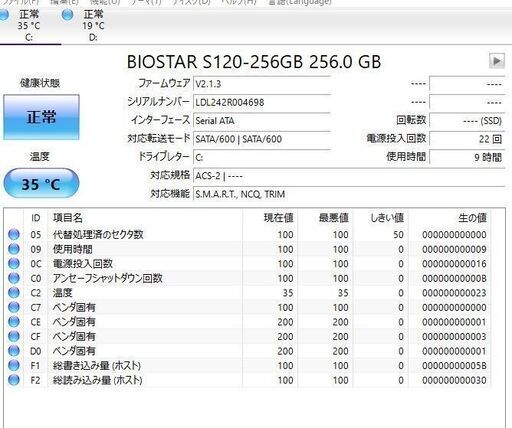This screenshot has height=428, width=512.
Task: Click the blue status orb above D: drive
Action: pyautogui.click(x=68, y=14)
